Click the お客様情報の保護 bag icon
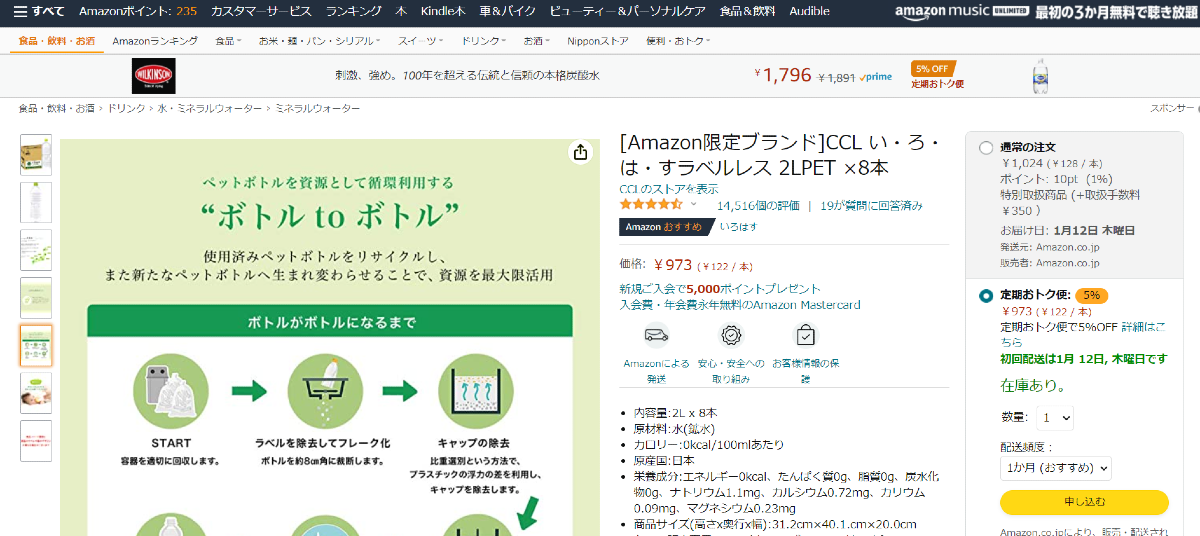The image size is (1200, 536). 805,335
